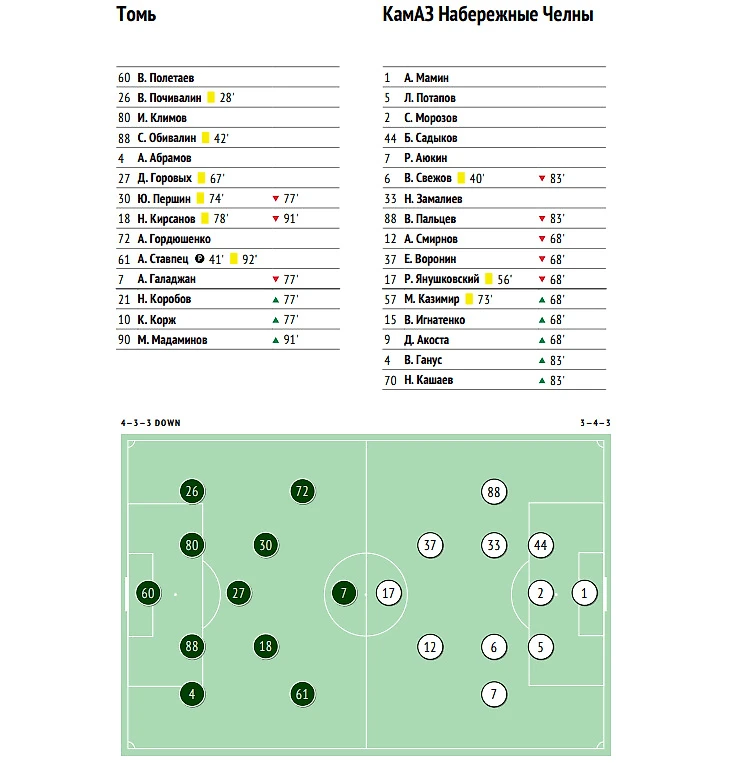The height and width of the screenshot is (763, 730).
Task: Click the red arrow beside В. Свежов
Action: 542,179
